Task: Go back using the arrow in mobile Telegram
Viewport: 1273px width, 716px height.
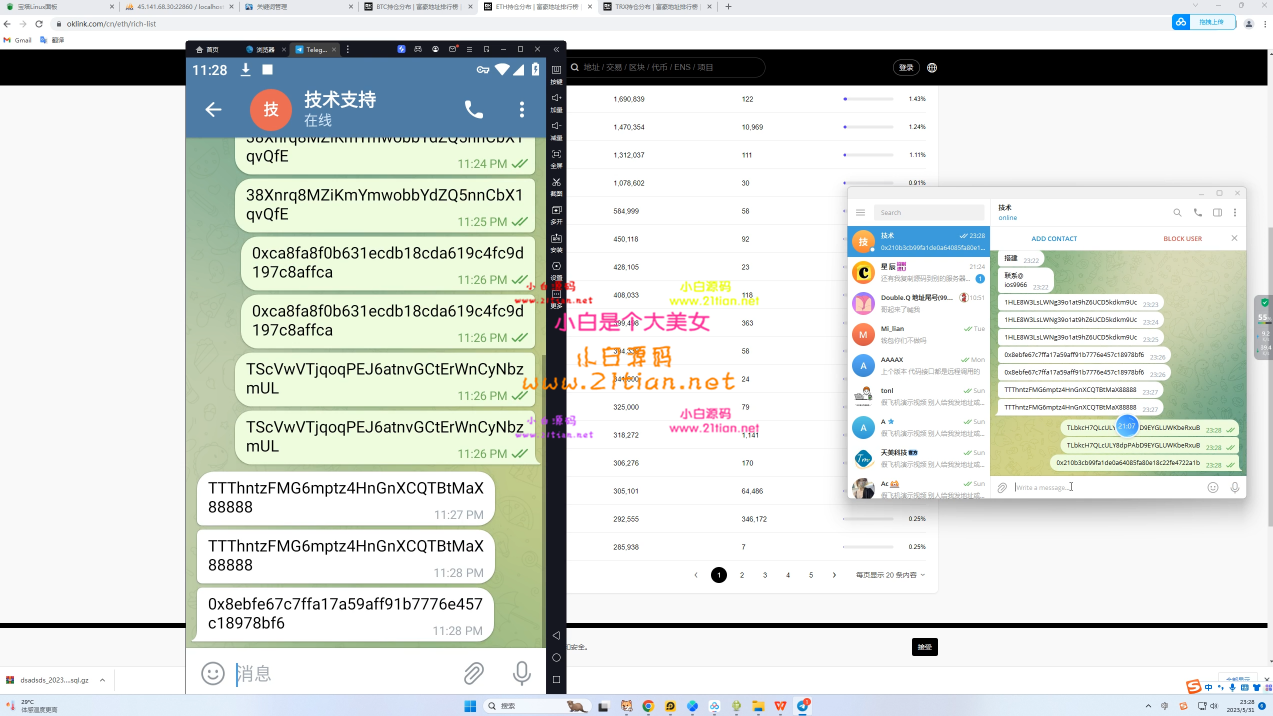Action: pos(213,110)
